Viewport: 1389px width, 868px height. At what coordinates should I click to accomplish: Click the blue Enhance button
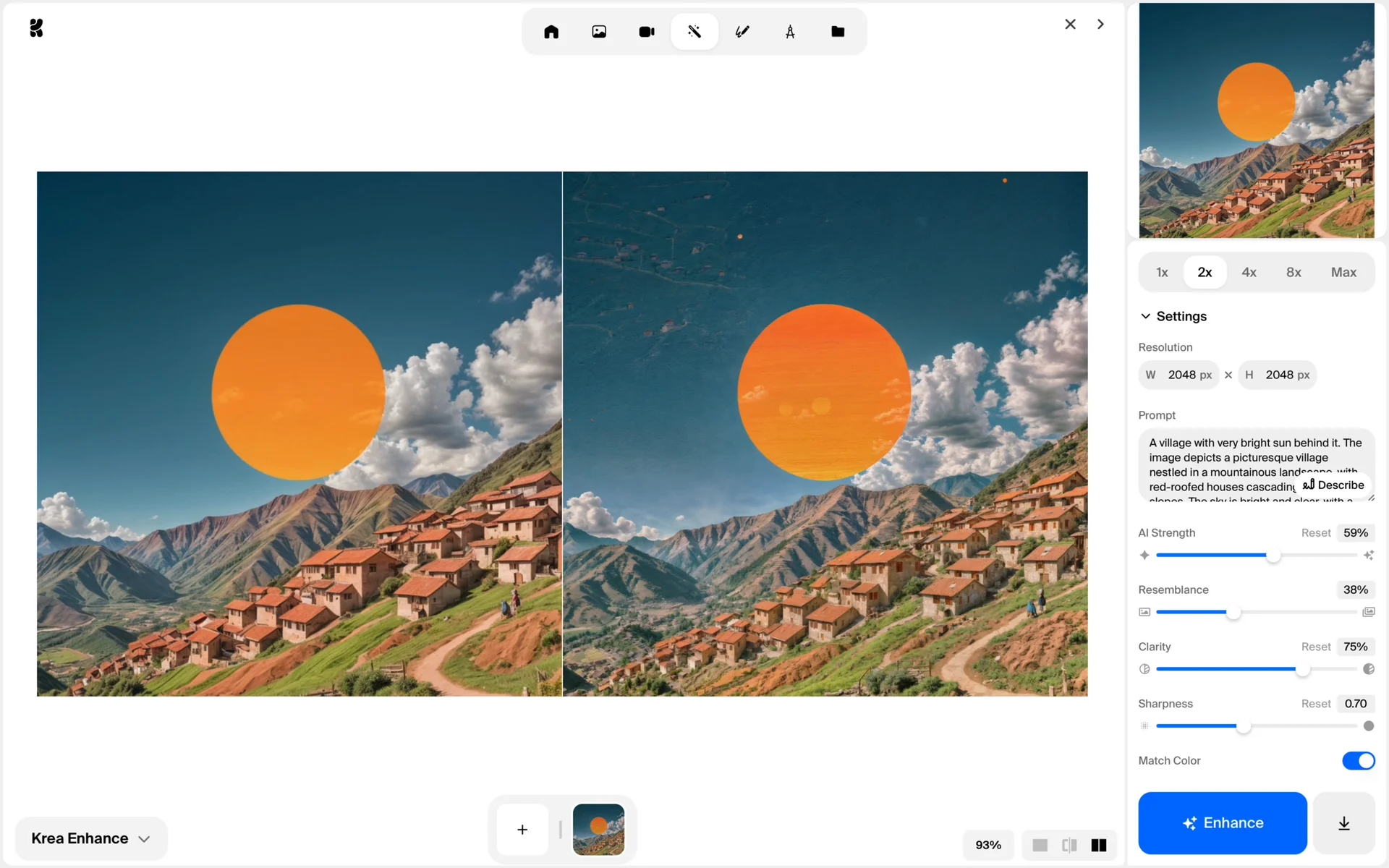[x=1222, y=823]
